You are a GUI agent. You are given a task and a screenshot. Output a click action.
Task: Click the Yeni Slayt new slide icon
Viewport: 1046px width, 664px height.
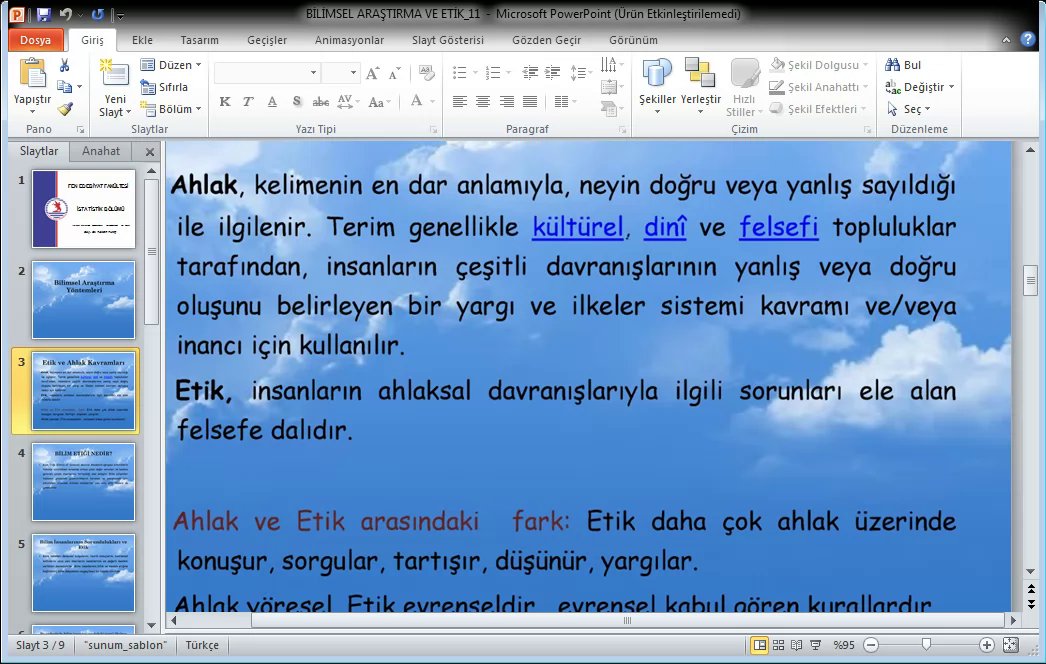[x=115, y=73]
